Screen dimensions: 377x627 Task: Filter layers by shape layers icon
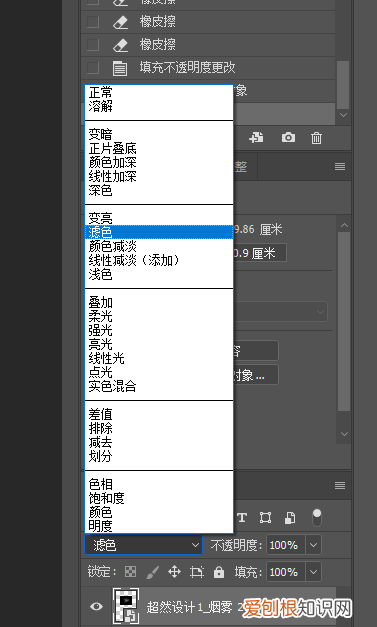coord(265,518)
